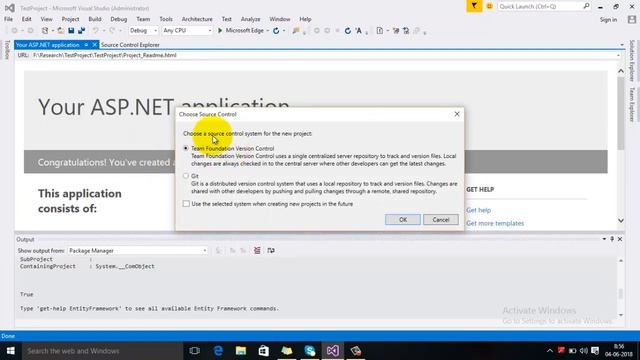
Task: Close the Output panel
Action: click(620, 239)
